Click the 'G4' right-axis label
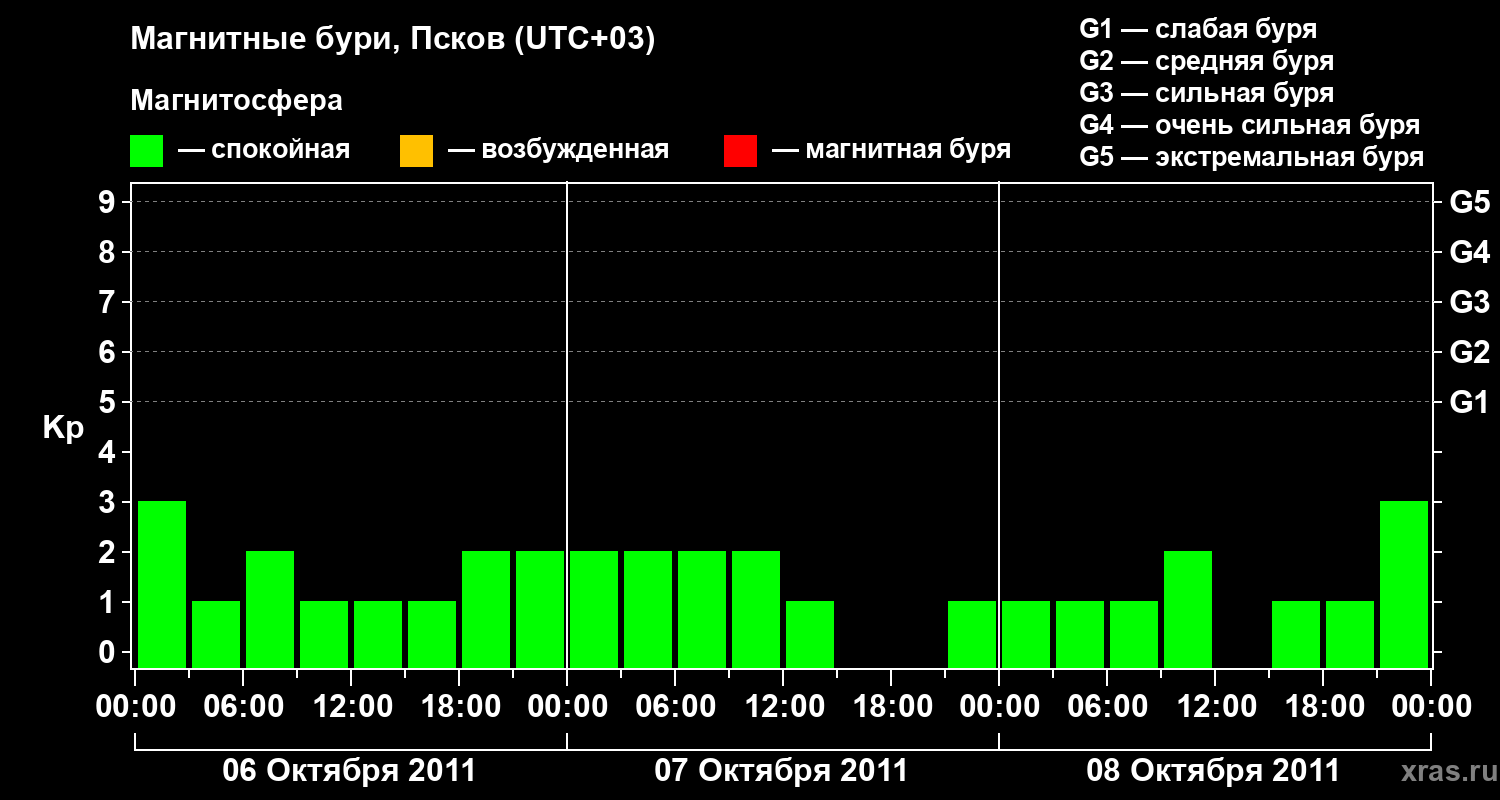Viewport: 1500px width, 800px height. [1469, 252]
